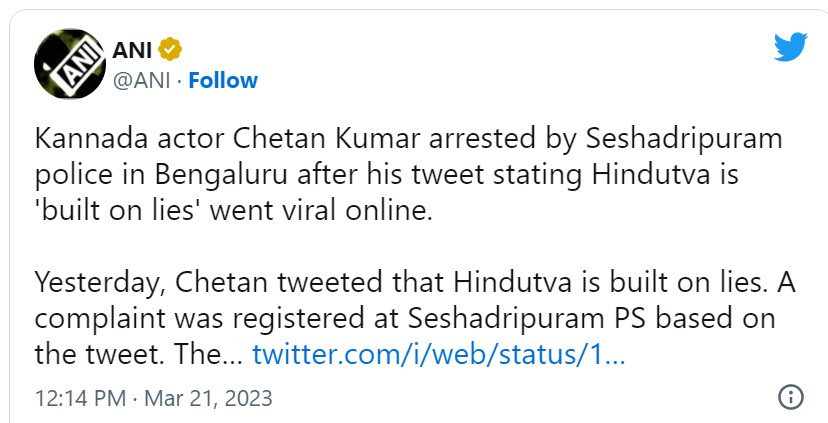Screen dimensions: 828x423
Task: Click the blue Twitter bird logo
Action: [x=791, y=48]
